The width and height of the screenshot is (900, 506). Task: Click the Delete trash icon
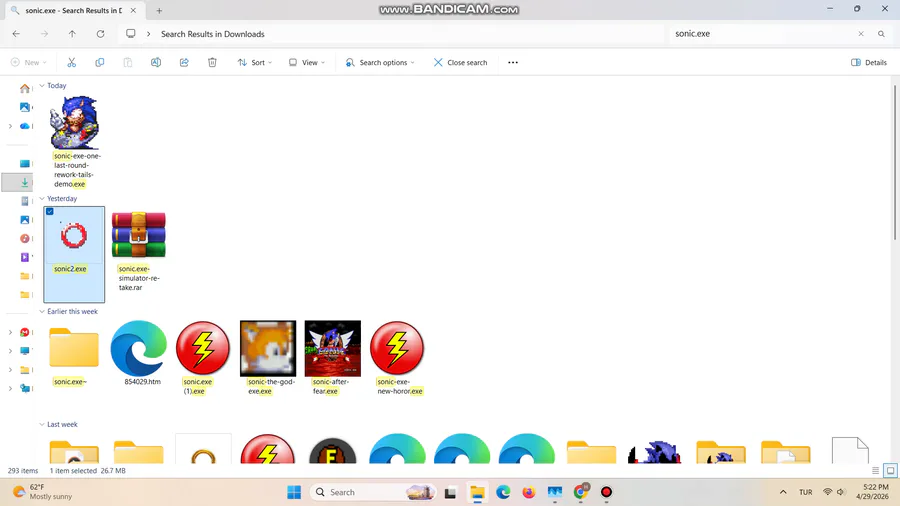(212, 63)
